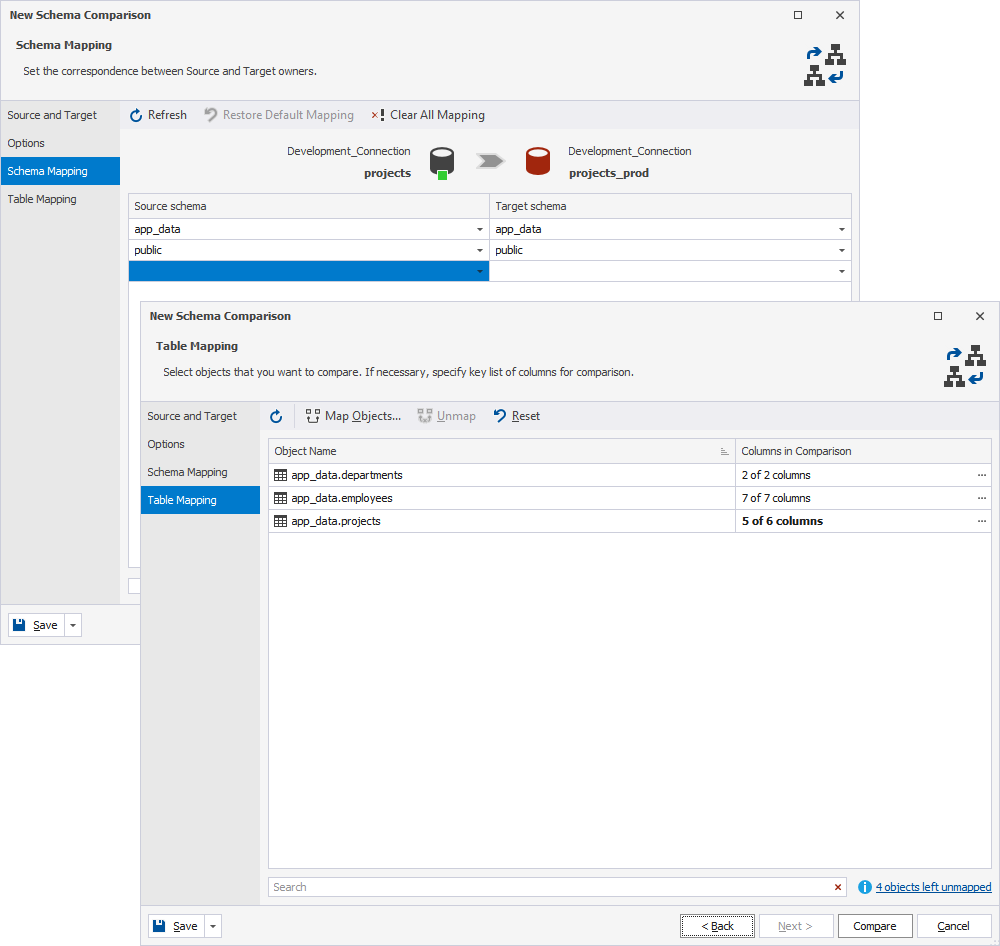Image resolution: width=1000 pixels, height=946 pixels.
Task: Select Schema Mapping in back window sidebar
Action: (x=60, y=171)
